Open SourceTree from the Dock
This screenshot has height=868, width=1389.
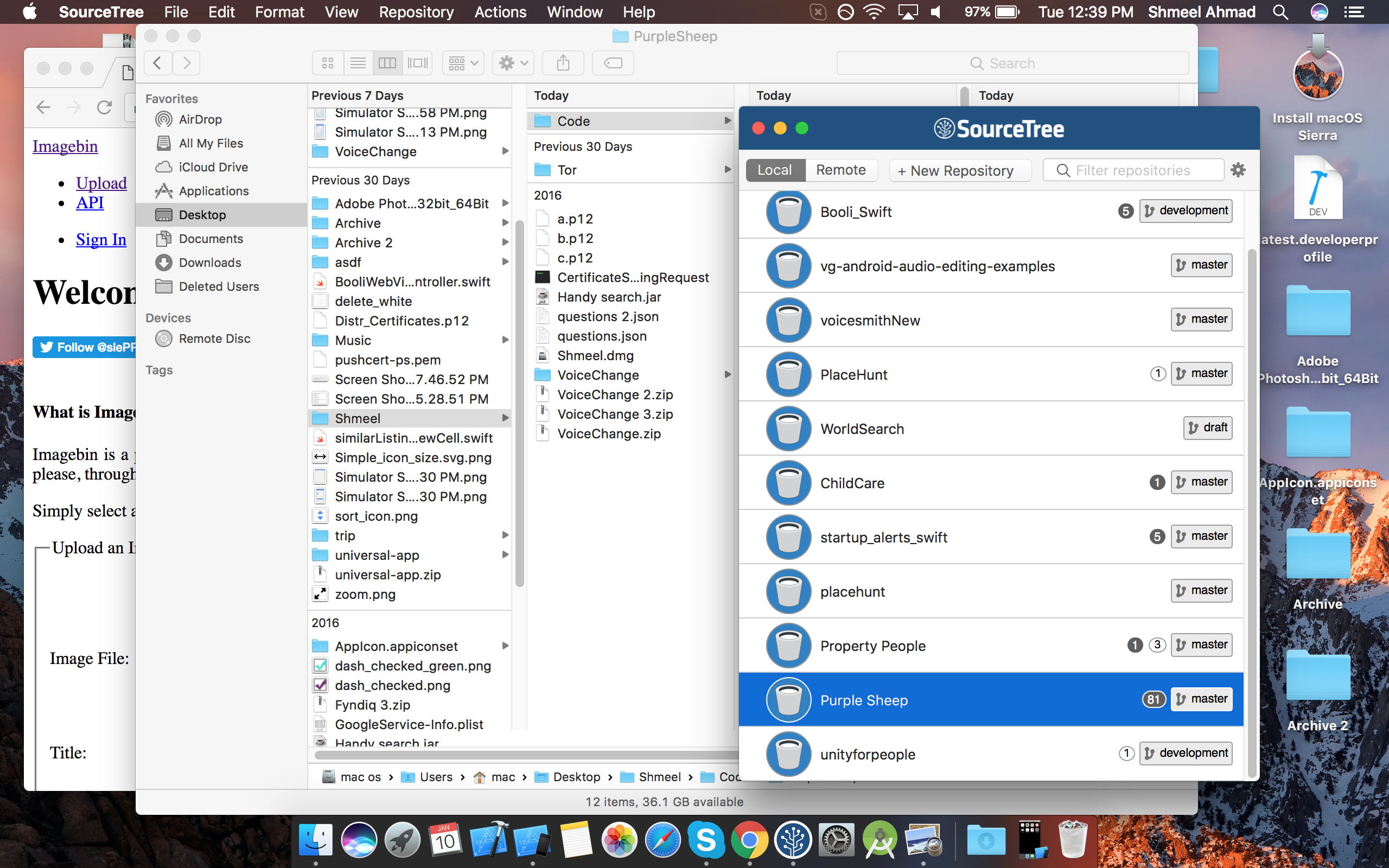click(x=793, y=840)
